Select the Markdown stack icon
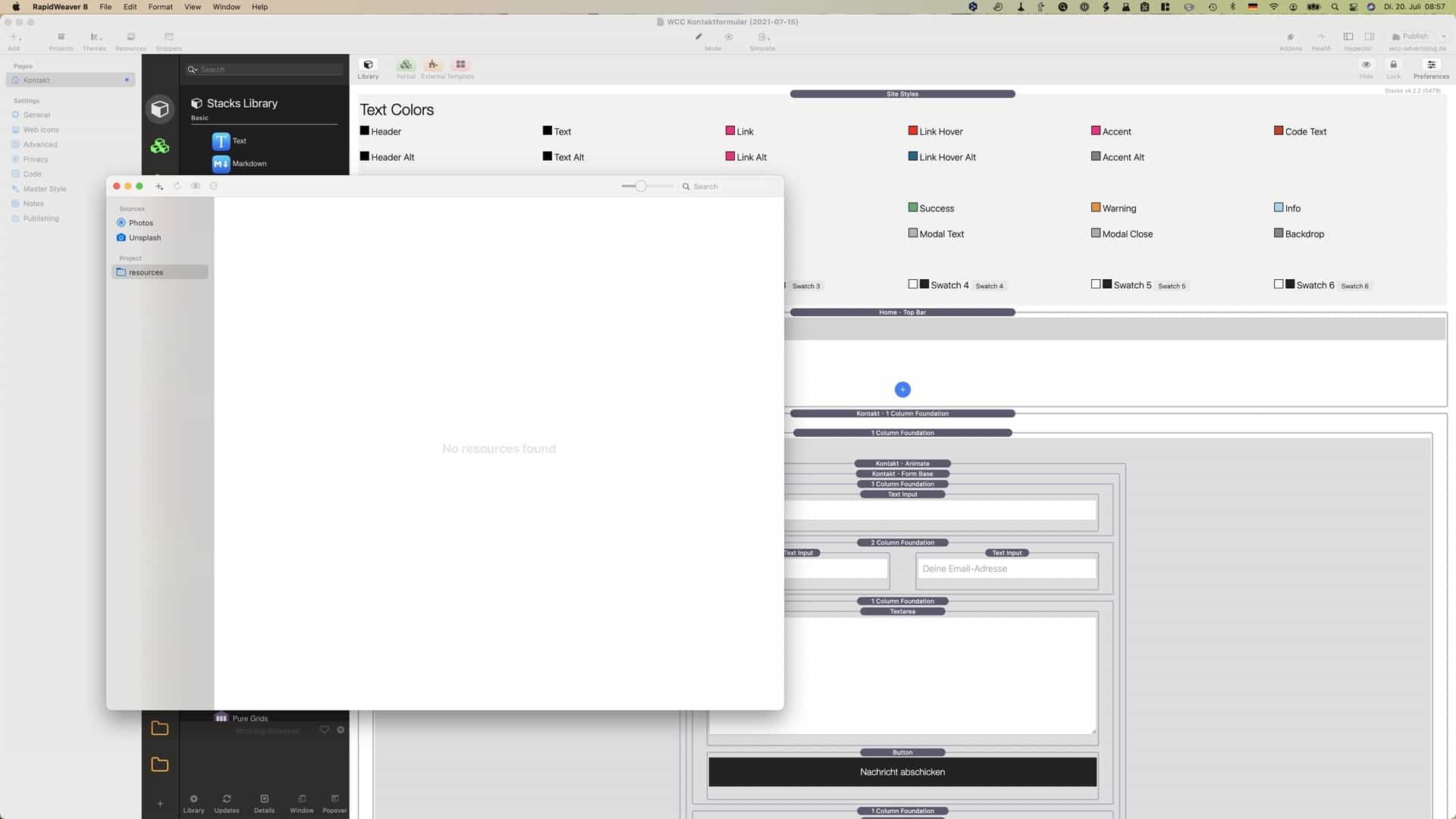This screenshot has height=819, width=1456. coord(221,163)
